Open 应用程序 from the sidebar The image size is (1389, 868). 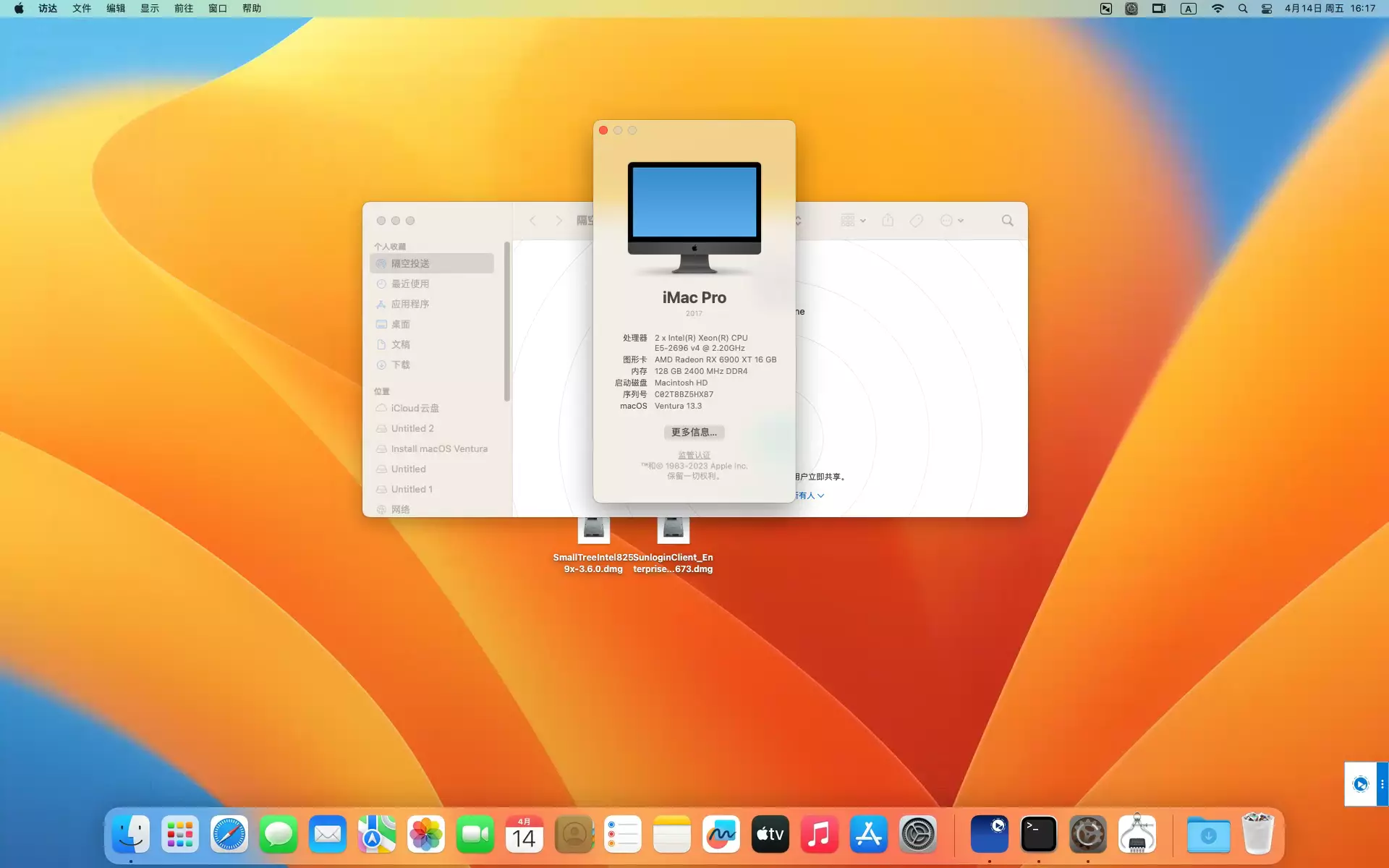411,304
